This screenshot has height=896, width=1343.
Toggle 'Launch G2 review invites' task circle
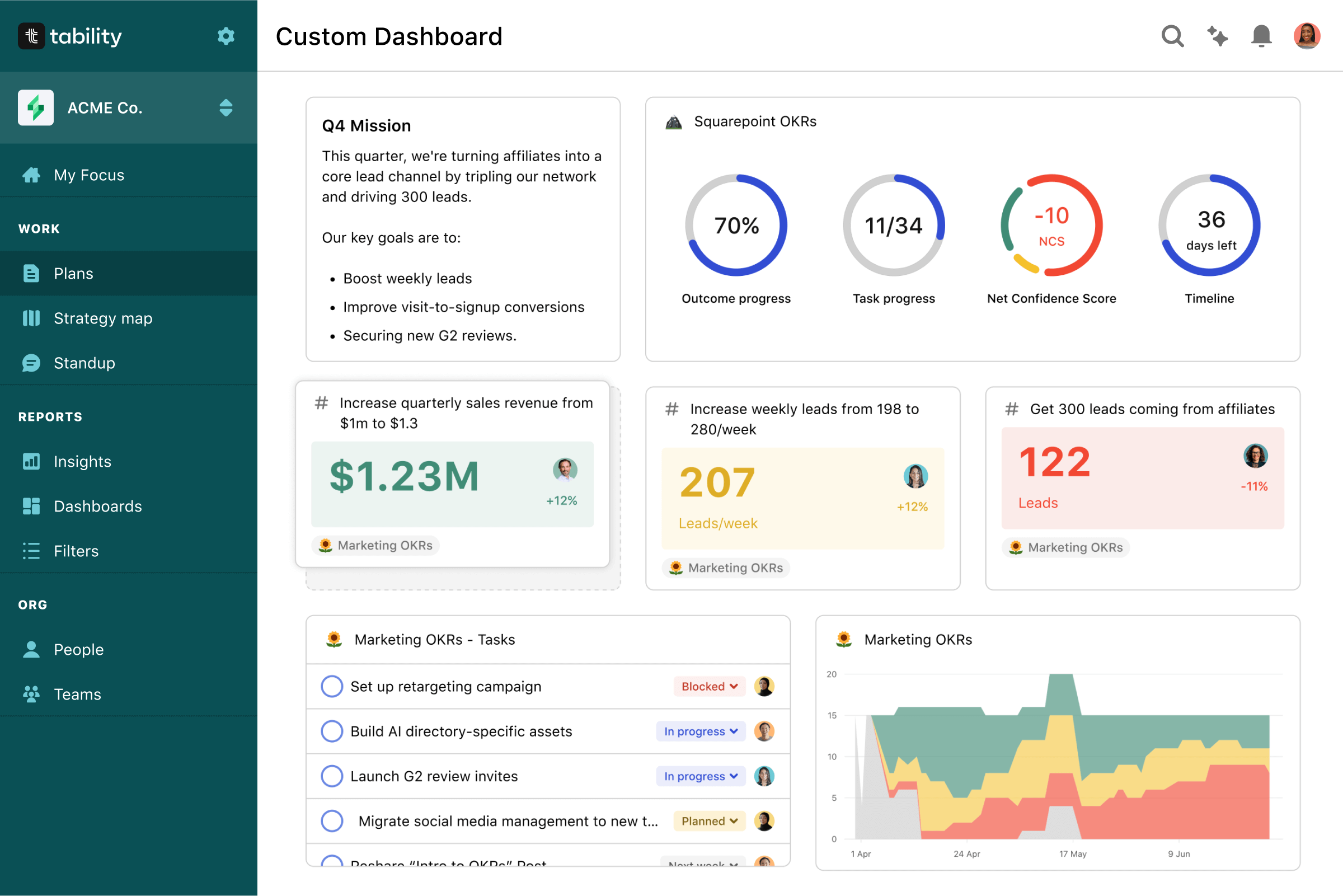[x=332, y=776]
